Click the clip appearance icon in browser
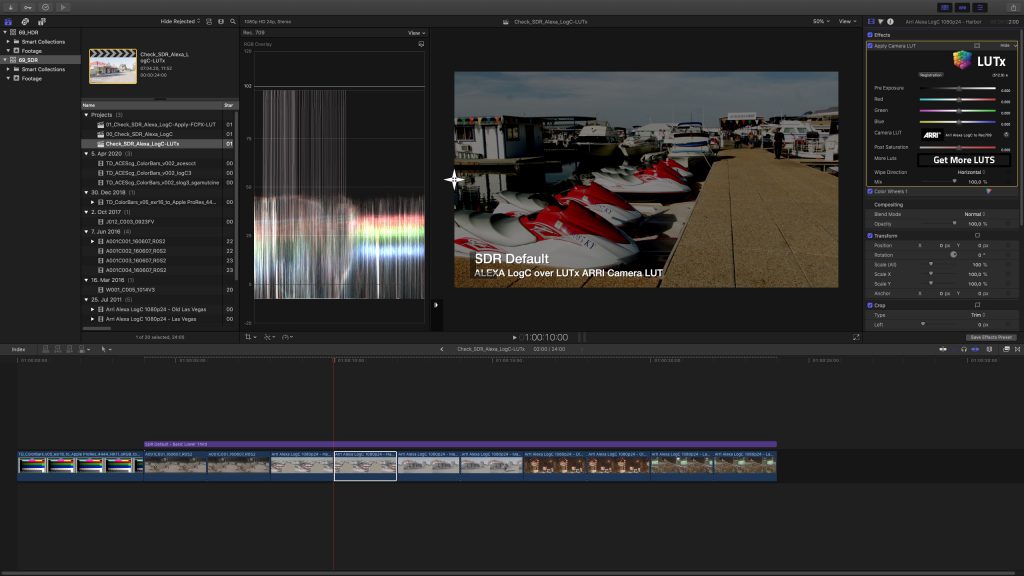This screenshot has width=1024, height=576. [209, 22]
